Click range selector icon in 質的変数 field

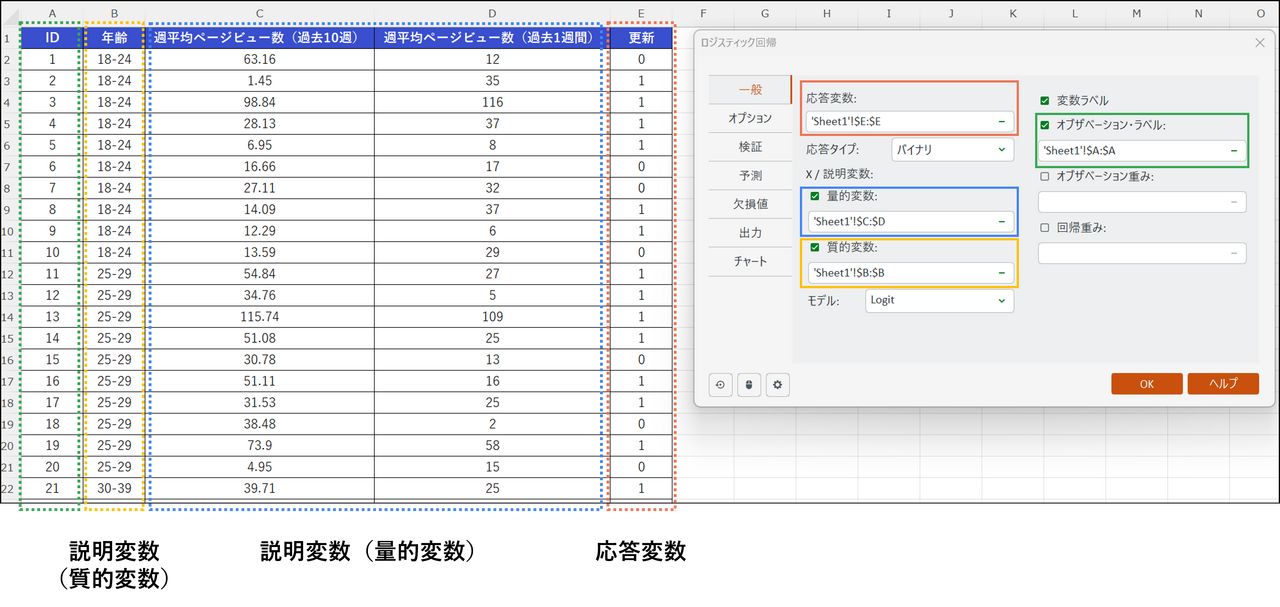1001,272
